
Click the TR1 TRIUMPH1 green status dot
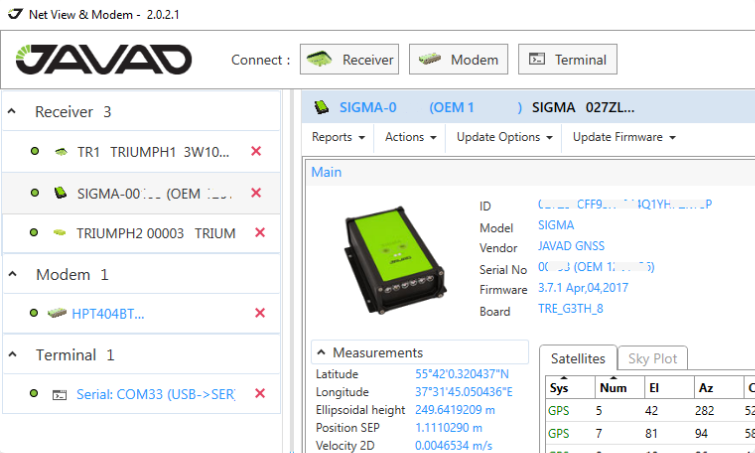[x=35, y=151]
